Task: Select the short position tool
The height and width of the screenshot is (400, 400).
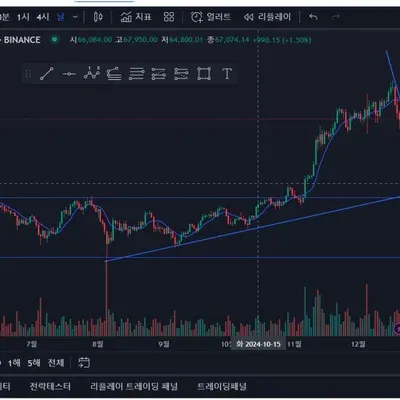Action: (x=181, y=73)
